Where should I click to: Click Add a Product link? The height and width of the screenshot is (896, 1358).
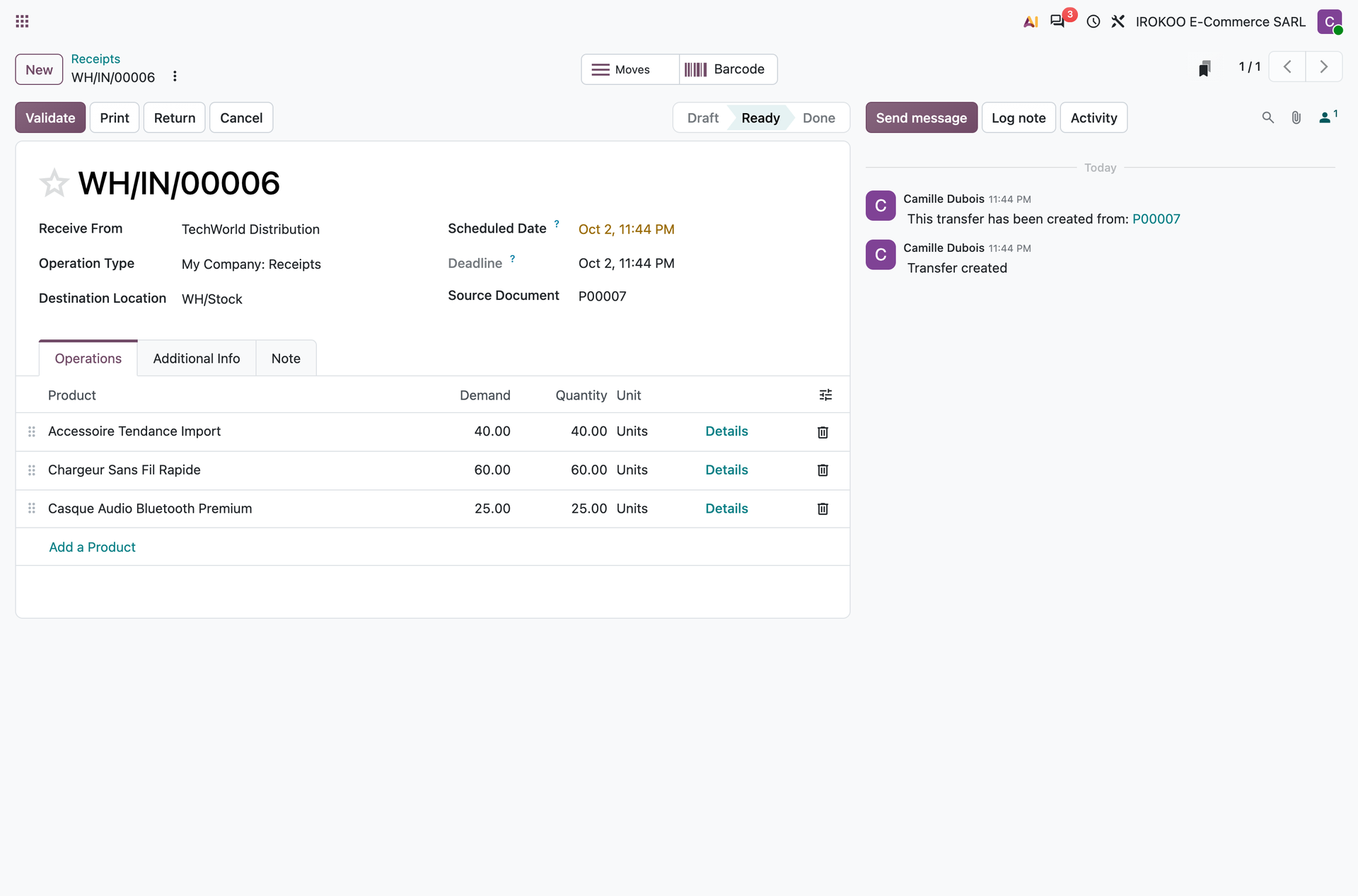[92, 547]
